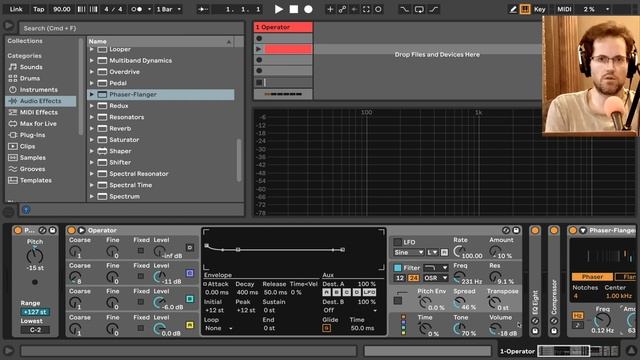Launch the red clip in Operator track

[x=259, y=49]
